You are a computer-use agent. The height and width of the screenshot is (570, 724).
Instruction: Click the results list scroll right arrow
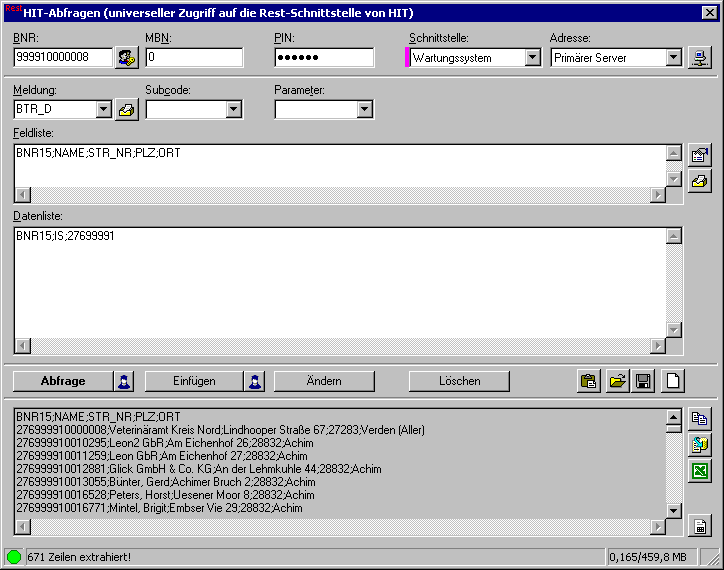click(x=658, y=526)
